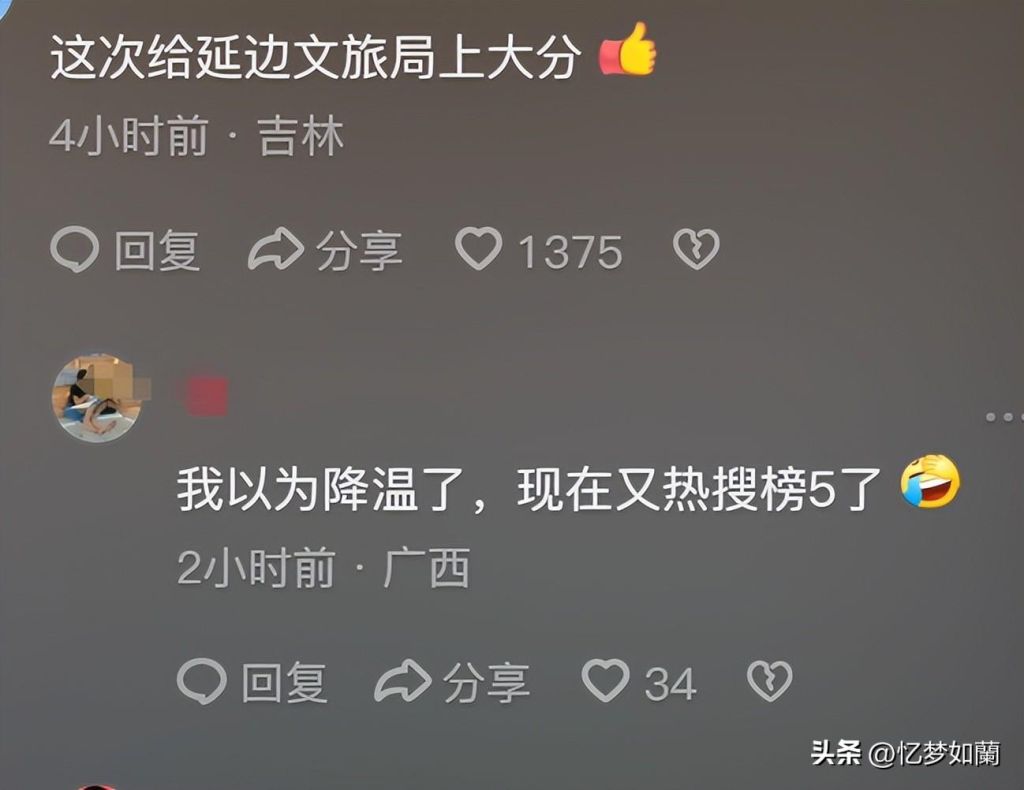
Task: Click the 回复 label under second comment
Action: tap(284, 682)
